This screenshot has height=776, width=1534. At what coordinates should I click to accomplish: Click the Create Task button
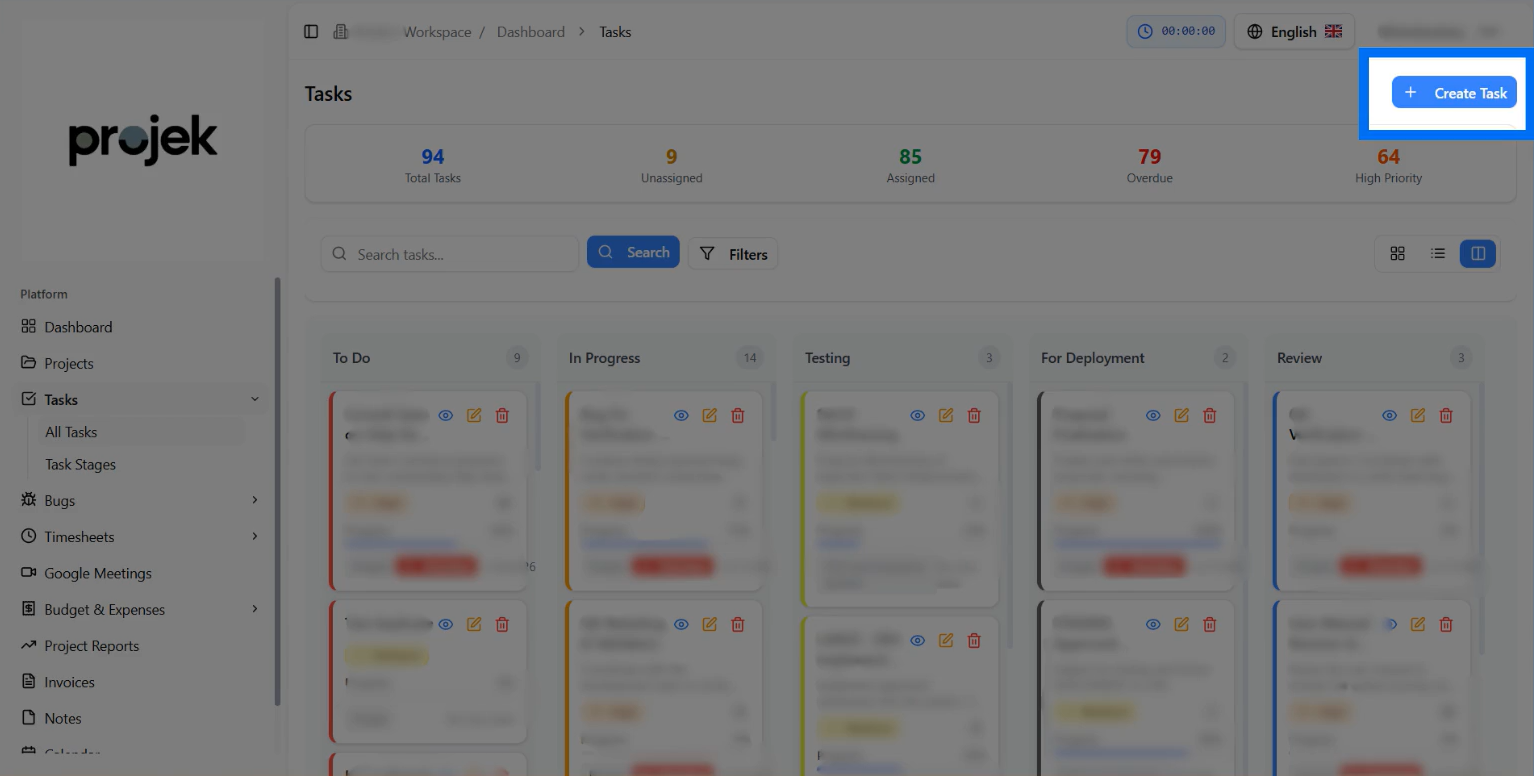pyautogui.click(x=1454, y=93)
